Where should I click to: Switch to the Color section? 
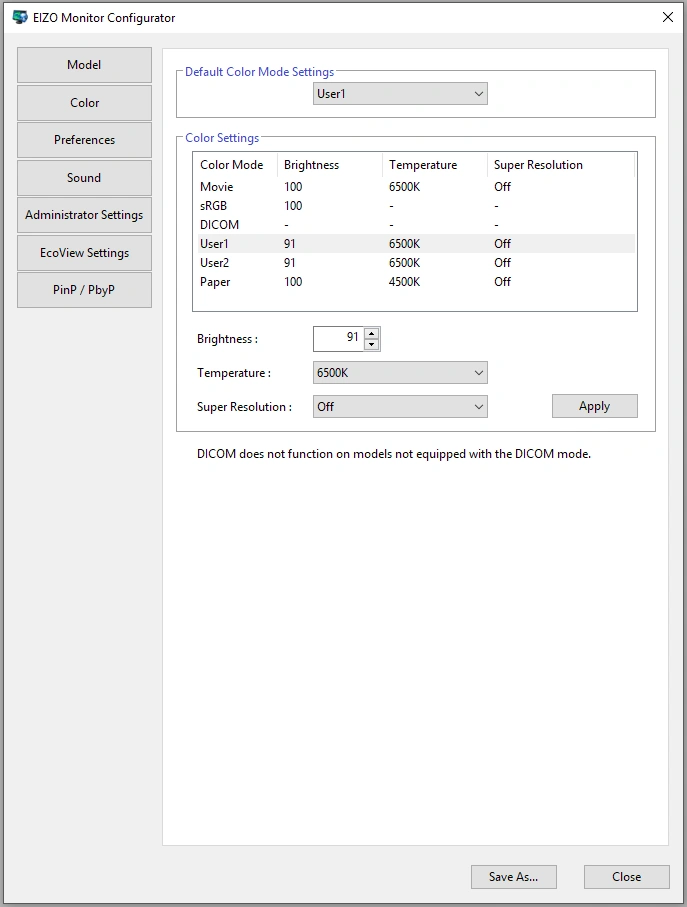[x=84, y=103]
